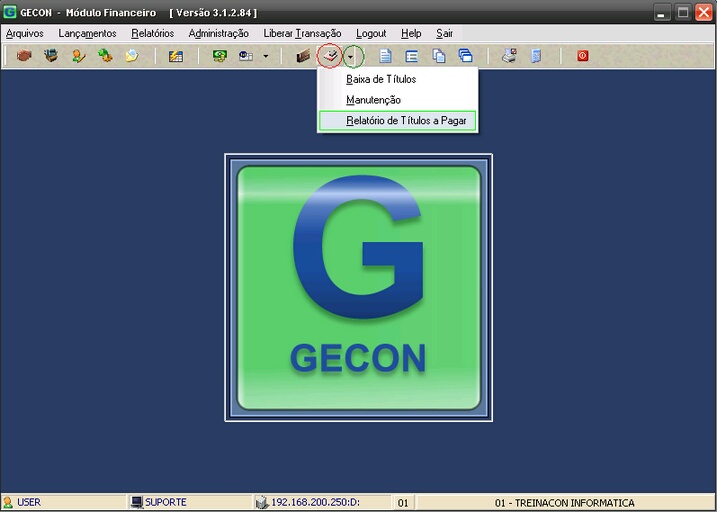Select Relatório de Títulos a Pagar
The height and width of the screenshot is (512, 717).
click(x=406, y=121)
